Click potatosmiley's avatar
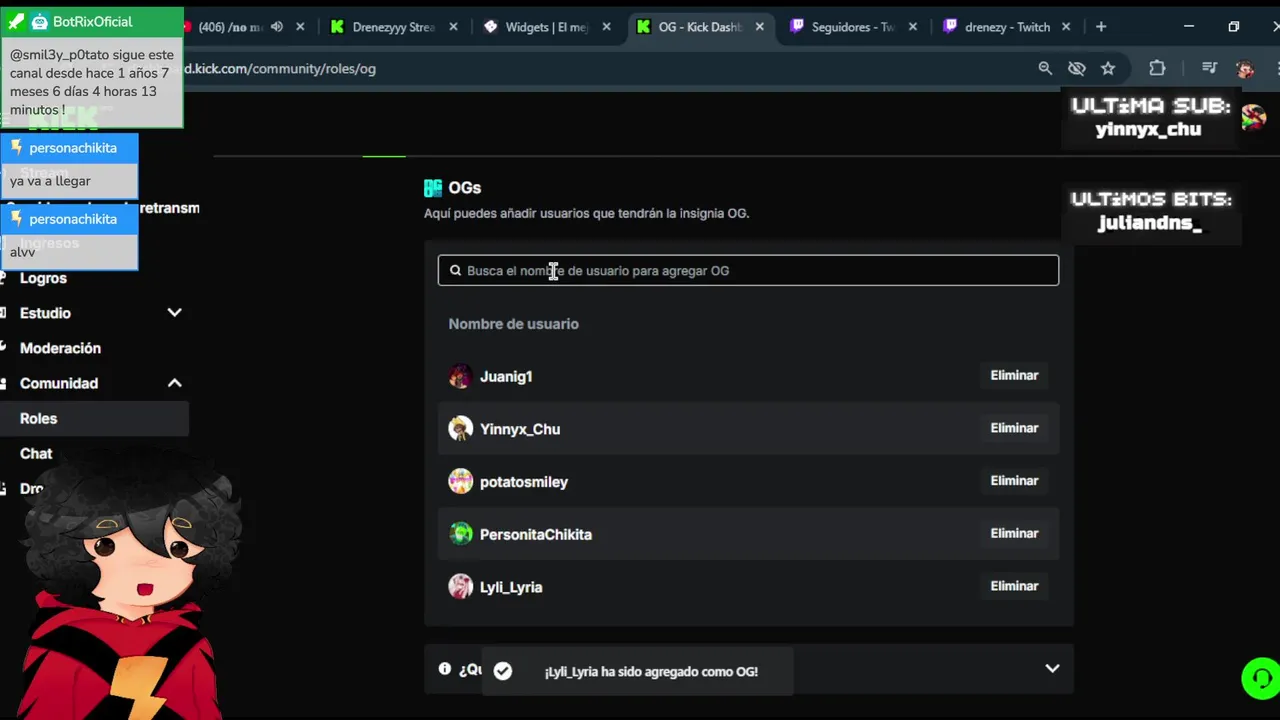The height and width of the screenshot is (720, 1280). coord(461,481)
